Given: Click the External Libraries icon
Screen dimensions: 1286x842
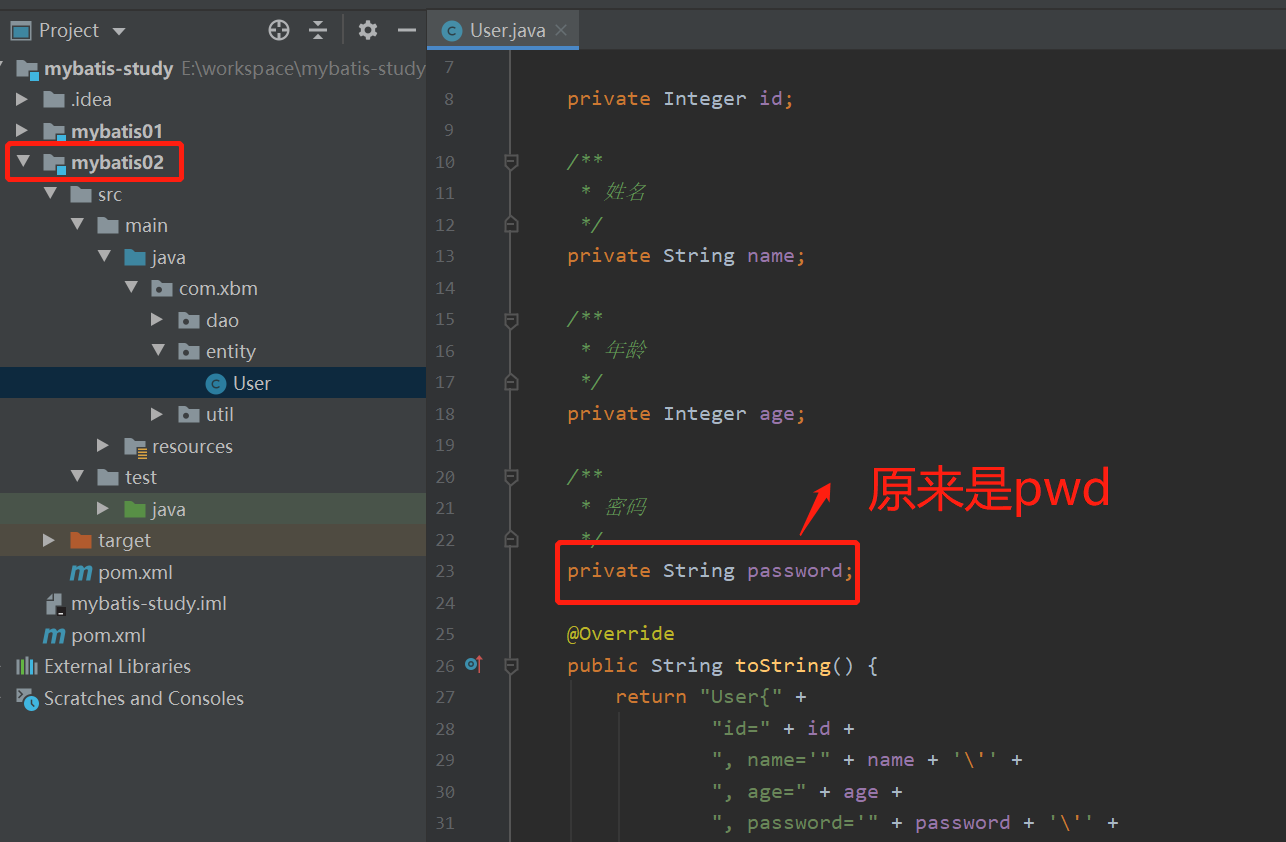Looking at the screenshot, I should (27, 666).
